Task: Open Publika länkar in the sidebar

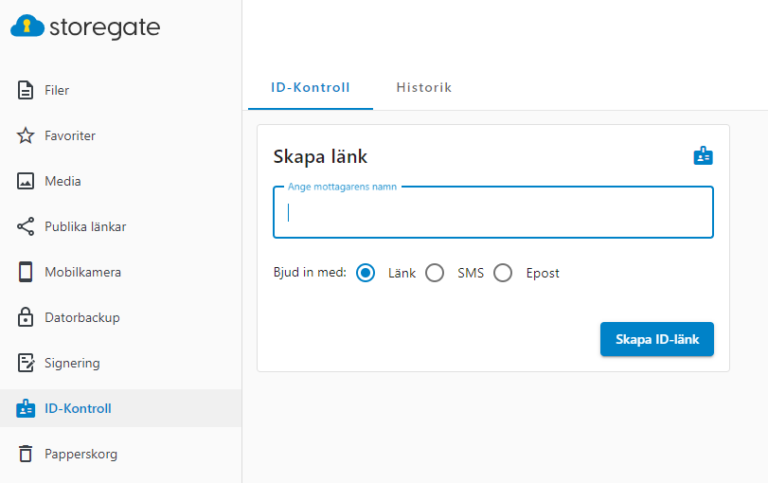Action: [x=85, y=227]
